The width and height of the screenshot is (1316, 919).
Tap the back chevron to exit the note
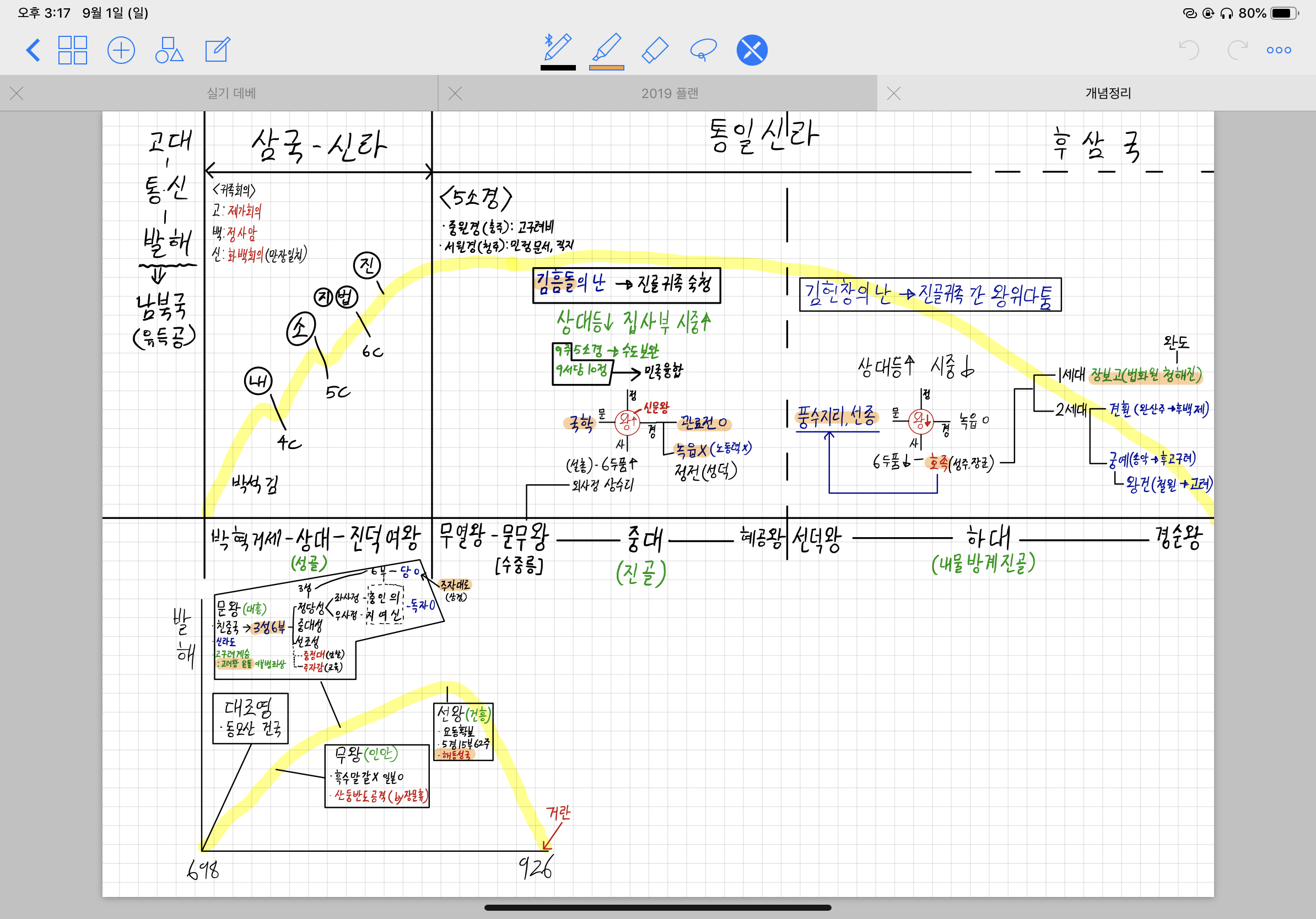(x=33, y=50)
